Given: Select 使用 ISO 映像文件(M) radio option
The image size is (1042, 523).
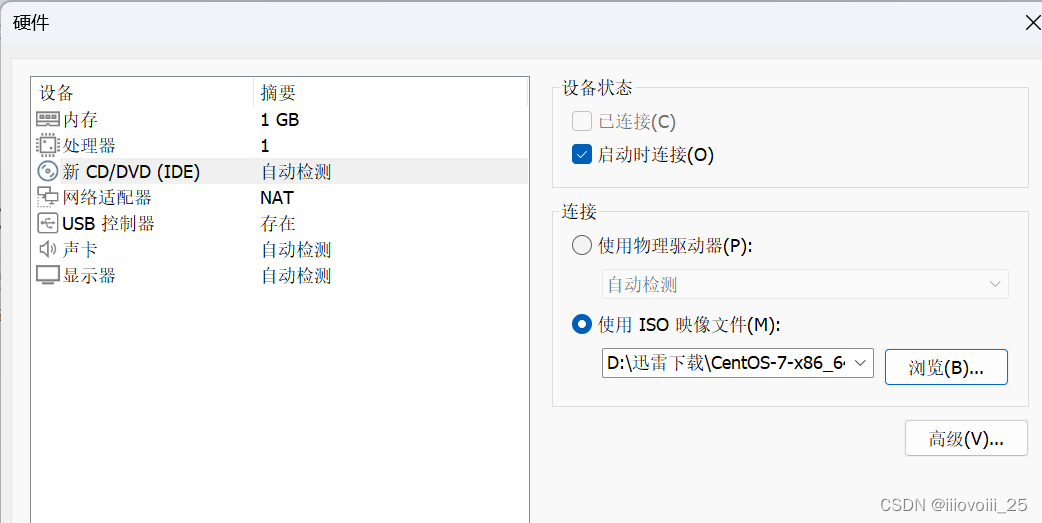Looking at the screenshot, I should 581,325.
